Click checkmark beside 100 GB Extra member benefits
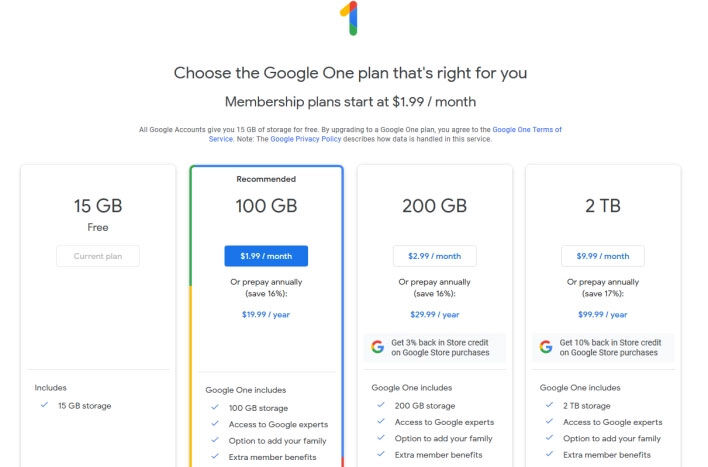The height and width of the screenshot is (467, 708). (x=215, y=457)
